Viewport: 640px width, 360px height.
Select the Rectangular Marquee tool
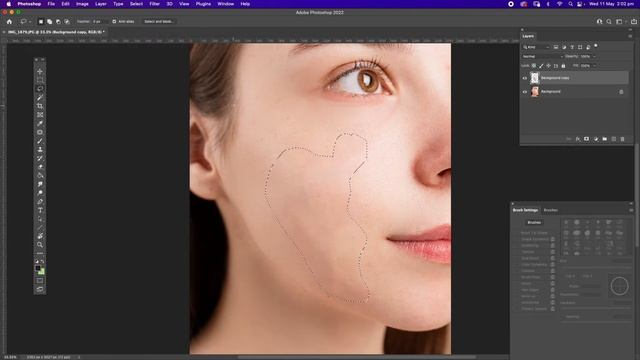[40, 80]
